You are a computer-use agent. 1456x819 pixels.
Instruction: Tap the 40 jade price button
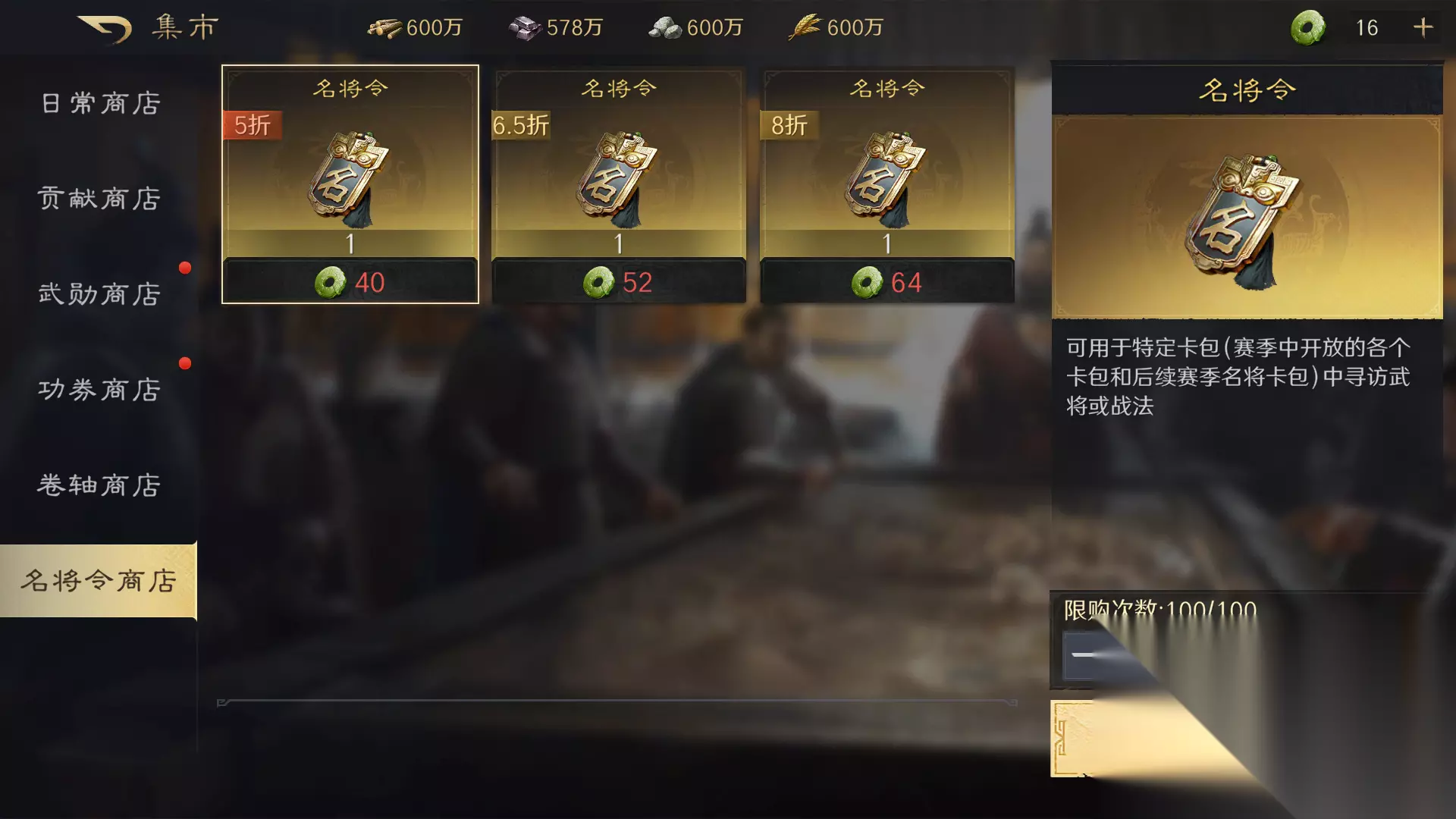(350, 282)
